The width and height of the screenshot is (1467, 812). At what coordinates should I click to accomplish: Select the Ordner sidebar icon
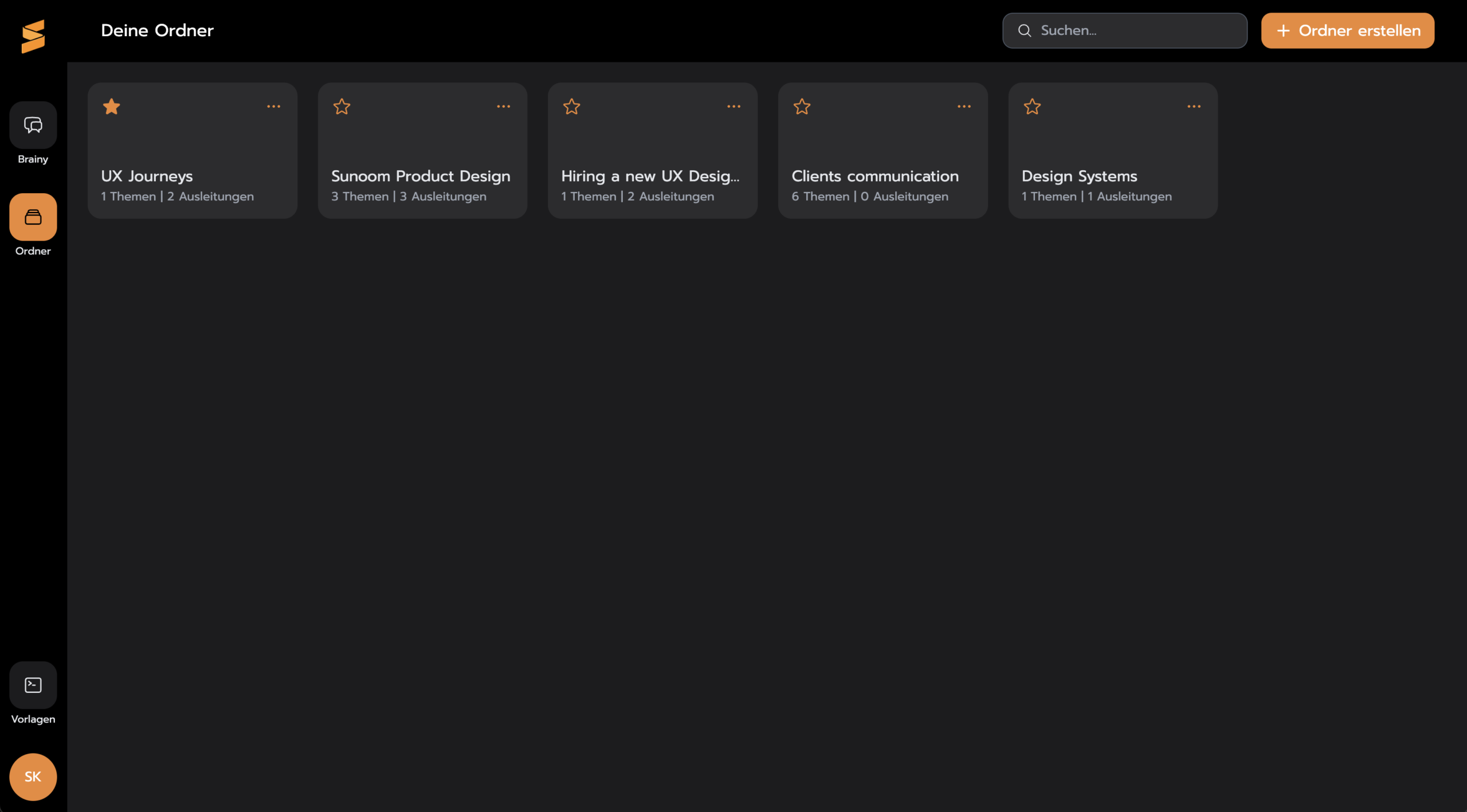(x=33, y=217)
